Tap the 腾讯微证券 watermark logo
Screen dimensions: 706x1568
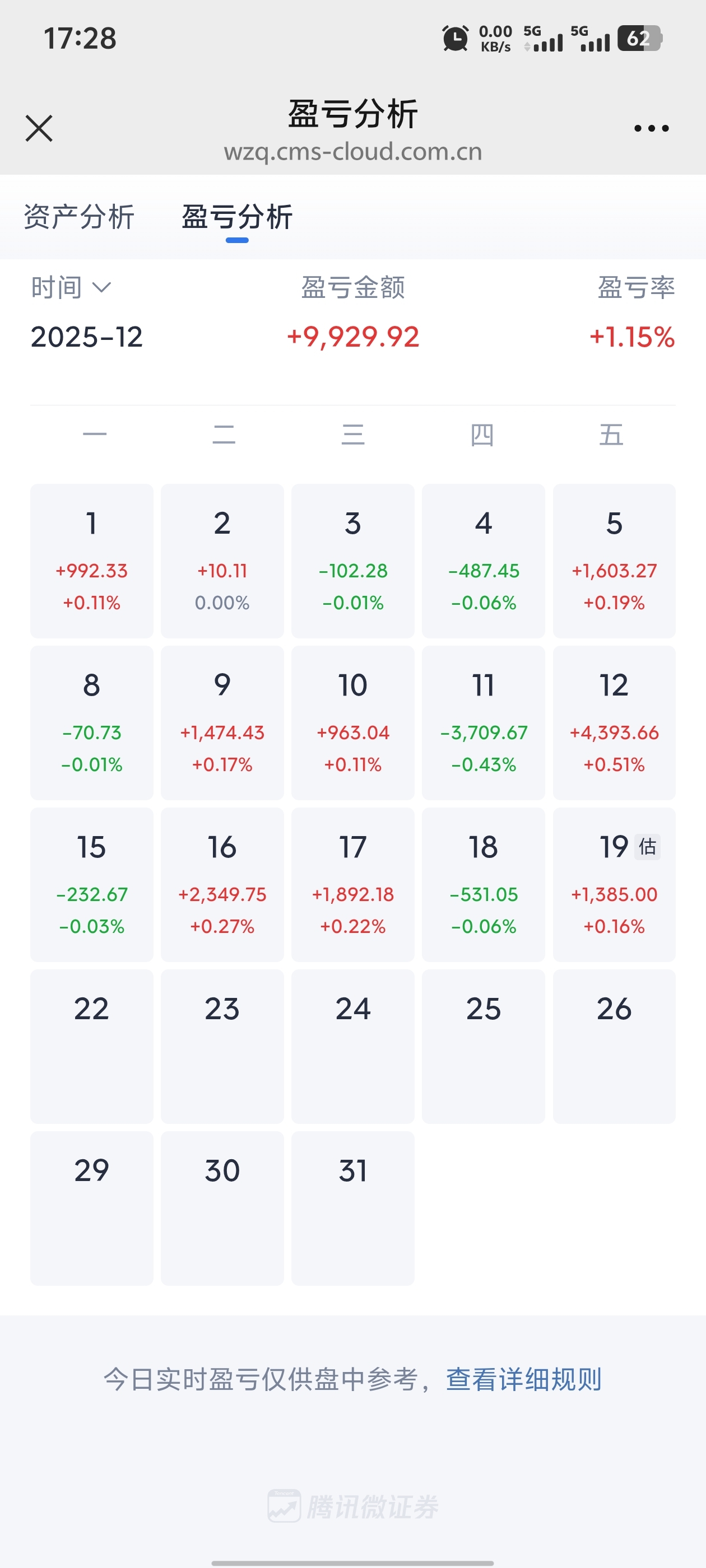(x=354, y=1506)
